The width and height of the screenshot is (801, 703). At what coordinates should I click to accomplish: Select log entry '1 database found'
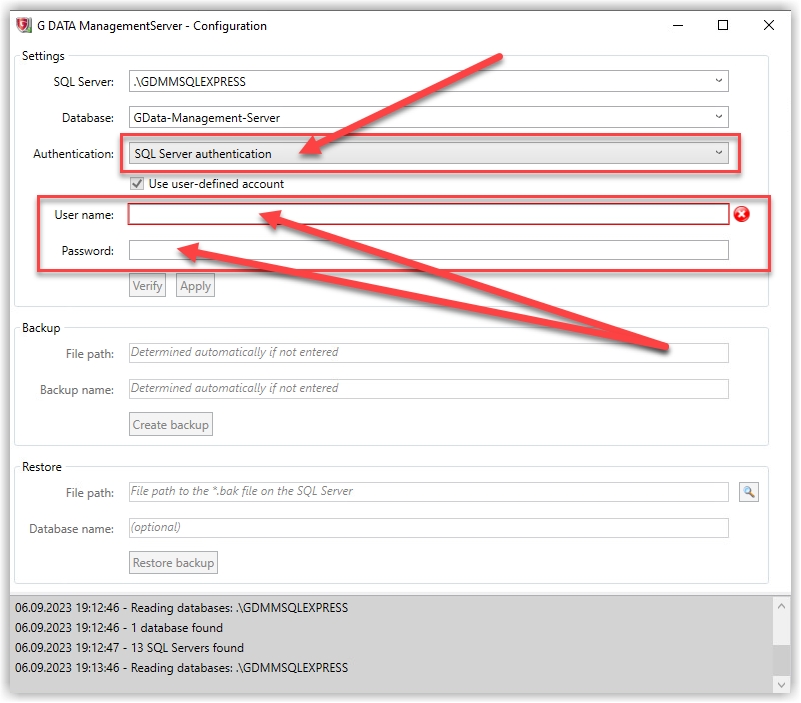pyautogui.click(x=119, y=627)
